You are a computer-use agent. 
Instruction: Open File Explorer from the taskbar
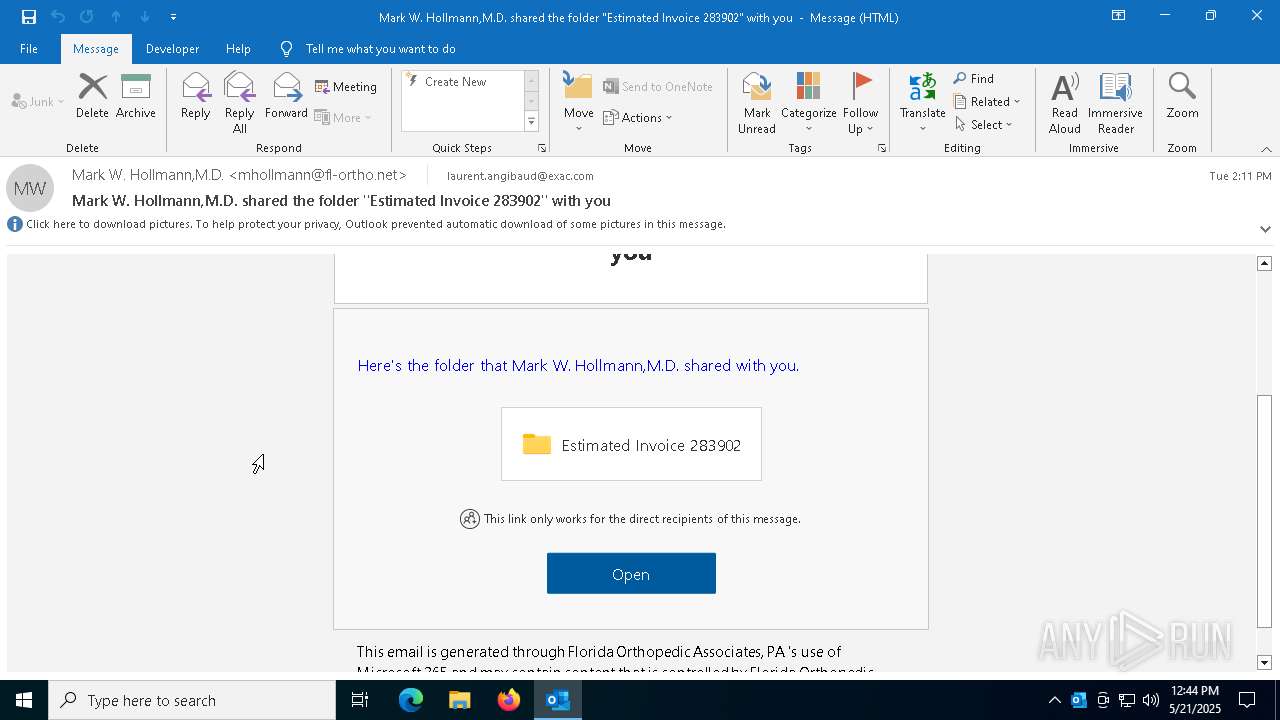[x=460, y=700]
